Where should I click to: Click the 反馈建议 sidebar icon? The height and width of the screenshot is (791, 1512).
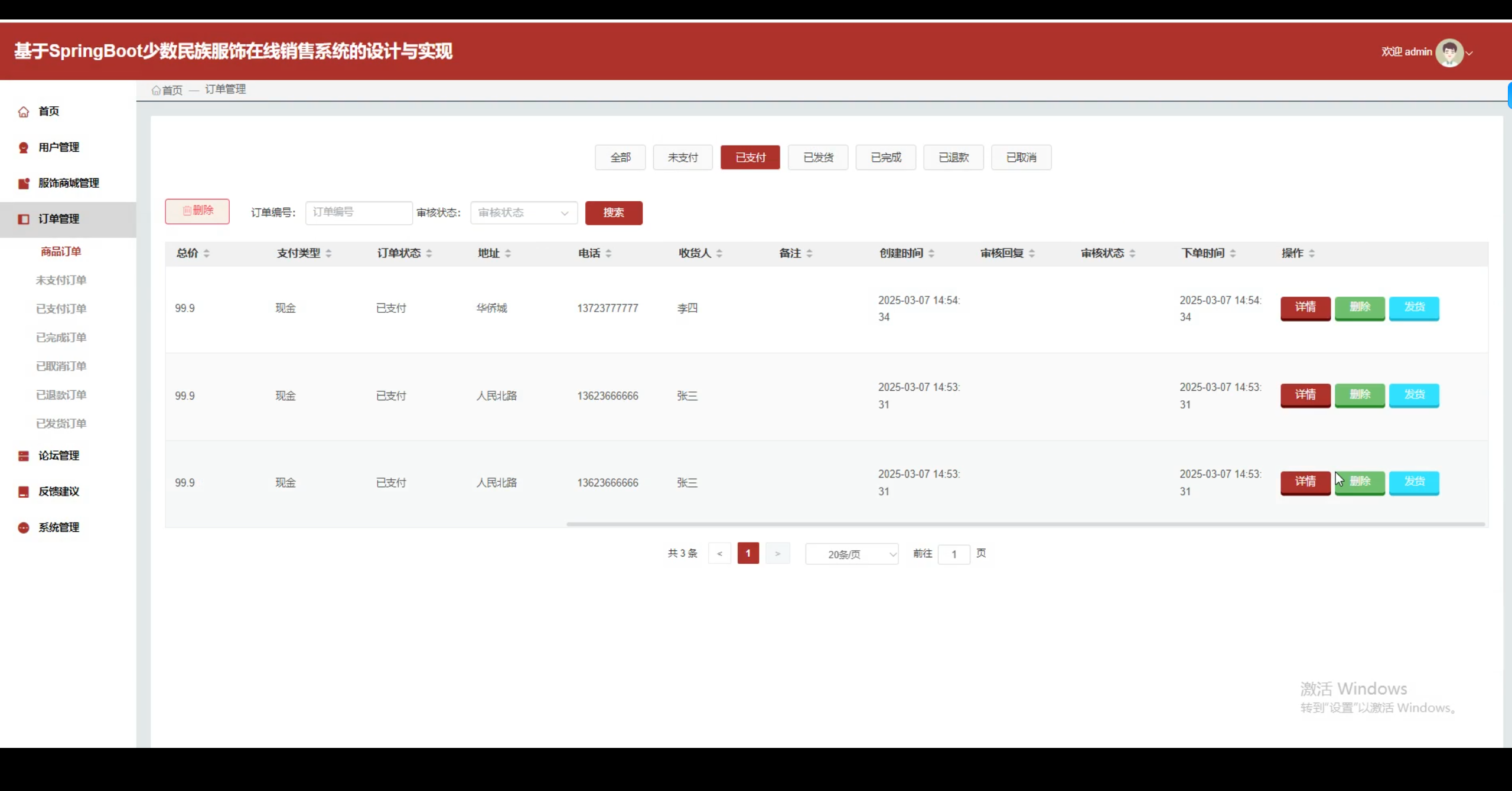tap(24, 492)
